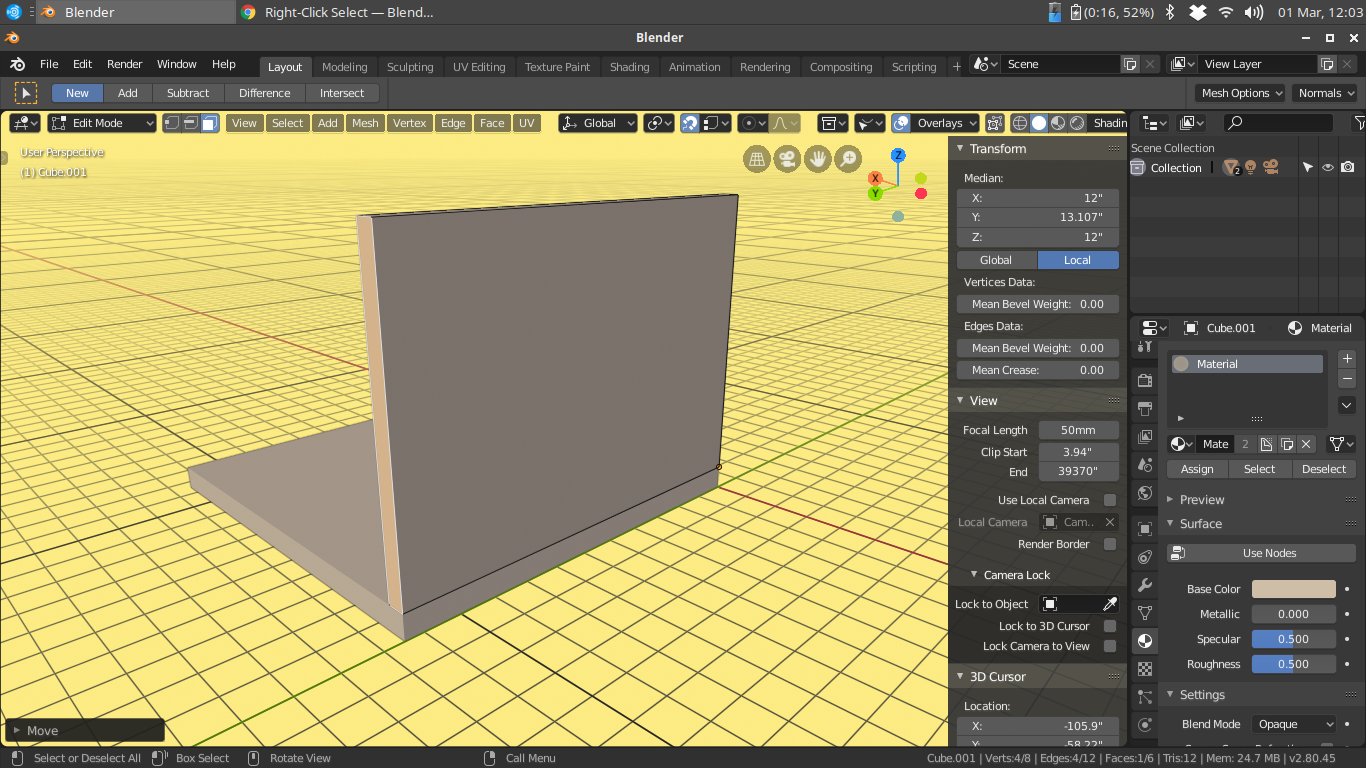This screenshot has height=768, width=1366.
Task: Open Global transform orientation dropdown
Action: tap(598, 123)
